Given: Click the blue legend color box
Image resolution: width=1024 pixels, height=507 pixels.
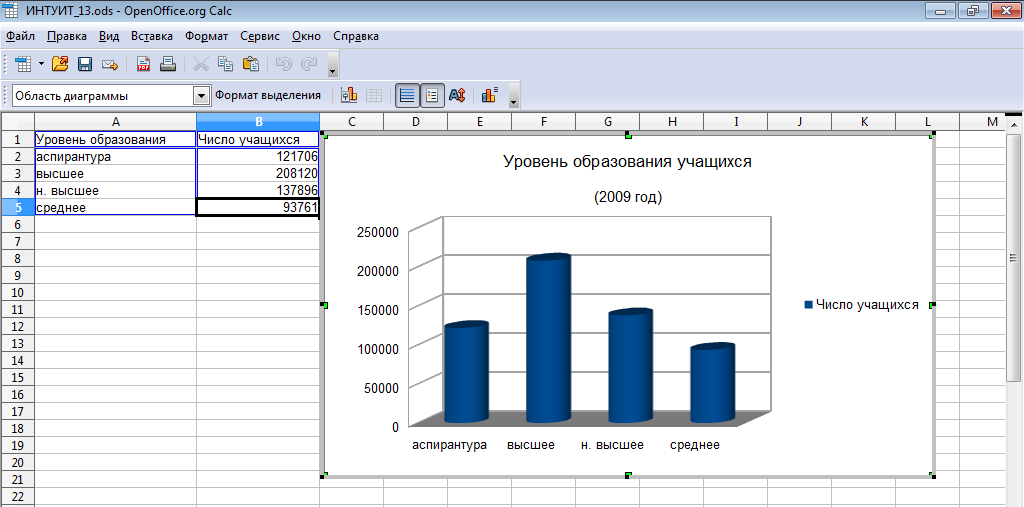Looking at the screenshot, I should 808,305.
